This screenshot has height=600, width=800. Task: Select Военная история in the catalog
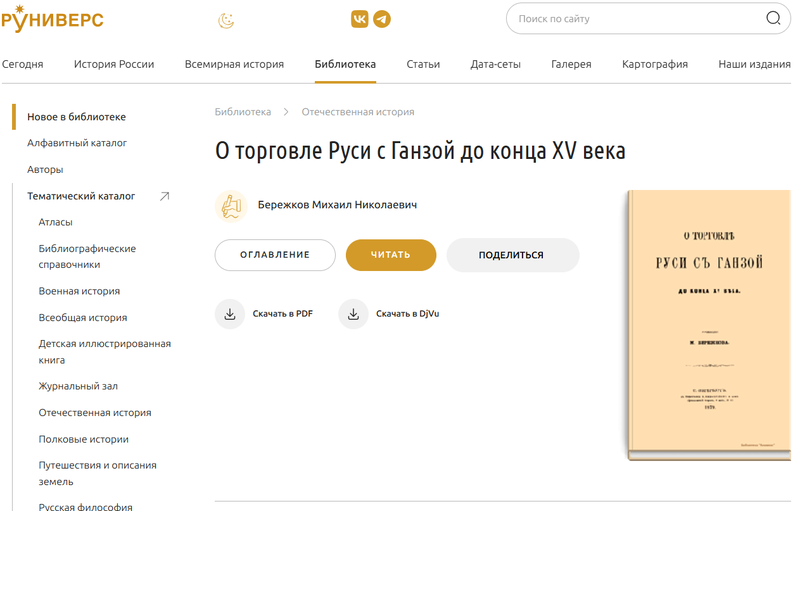point(79,291)
